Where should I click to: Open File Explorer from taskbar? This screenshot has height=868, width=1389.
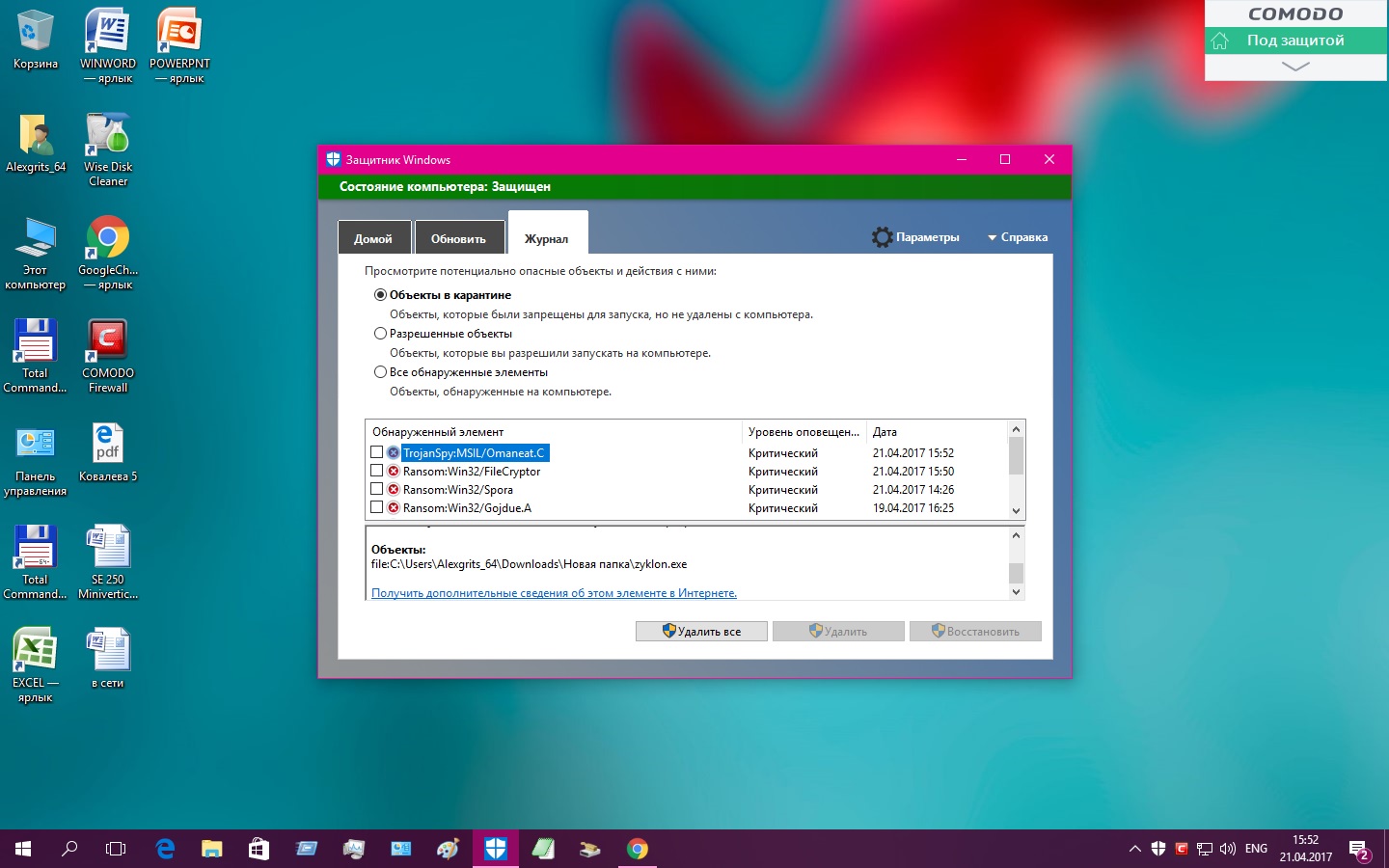click(211, 849)
